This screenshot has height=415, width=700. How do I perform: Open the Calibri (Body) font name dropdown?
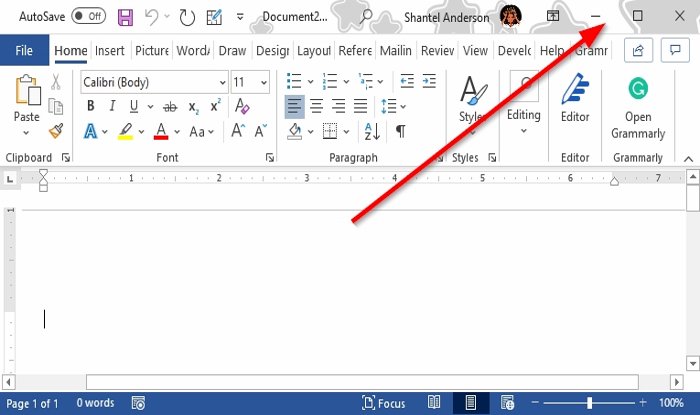(x=154, y=82)
